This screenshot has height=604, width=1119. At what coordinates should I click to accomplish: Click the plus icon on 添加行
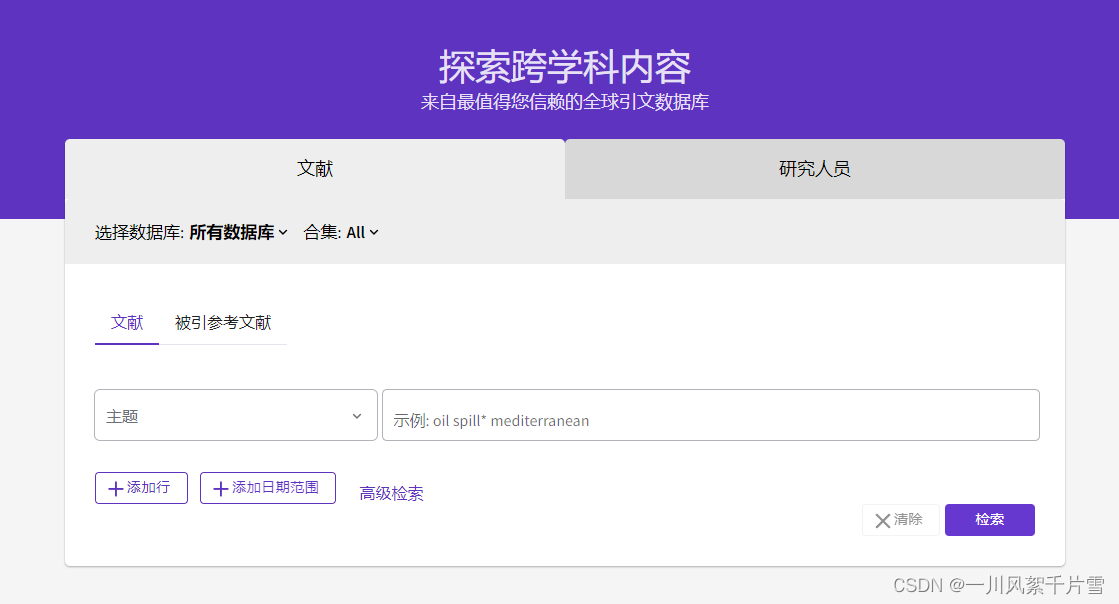pyautogui.click(x=115, y=488)
